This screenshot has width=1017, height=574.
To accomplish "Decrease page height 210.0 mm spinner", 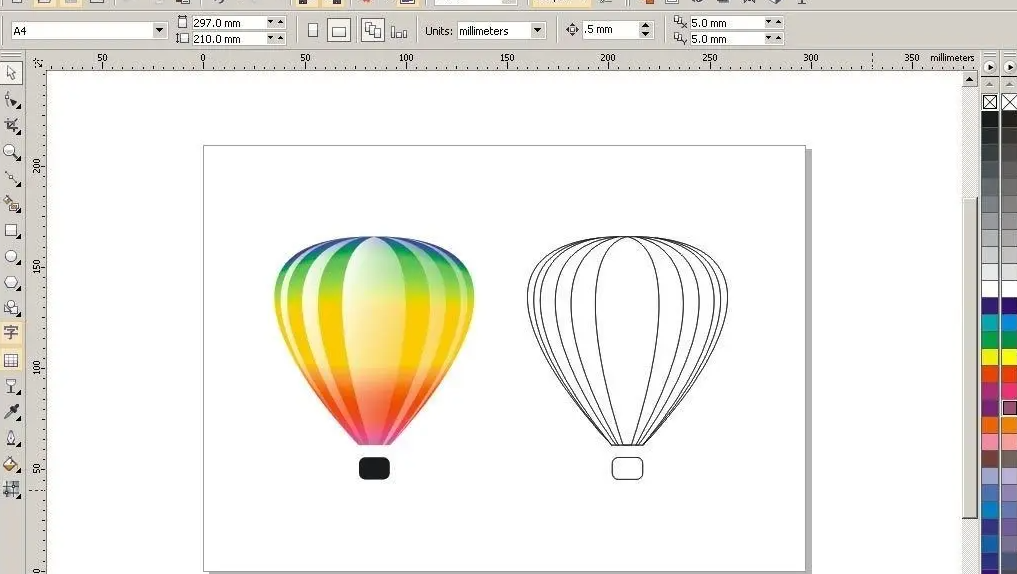I will pos(270,38).
